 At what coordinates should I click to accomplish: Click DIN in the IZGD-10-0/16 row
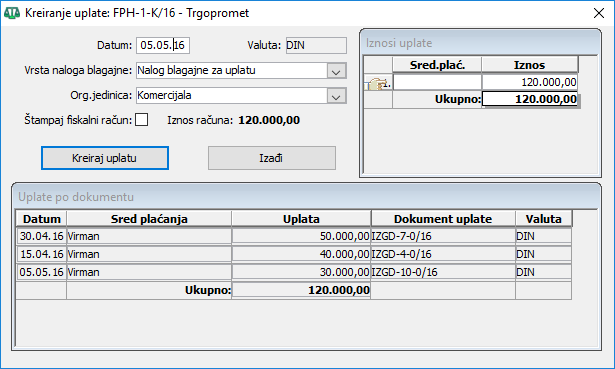(x=544, y=272)
